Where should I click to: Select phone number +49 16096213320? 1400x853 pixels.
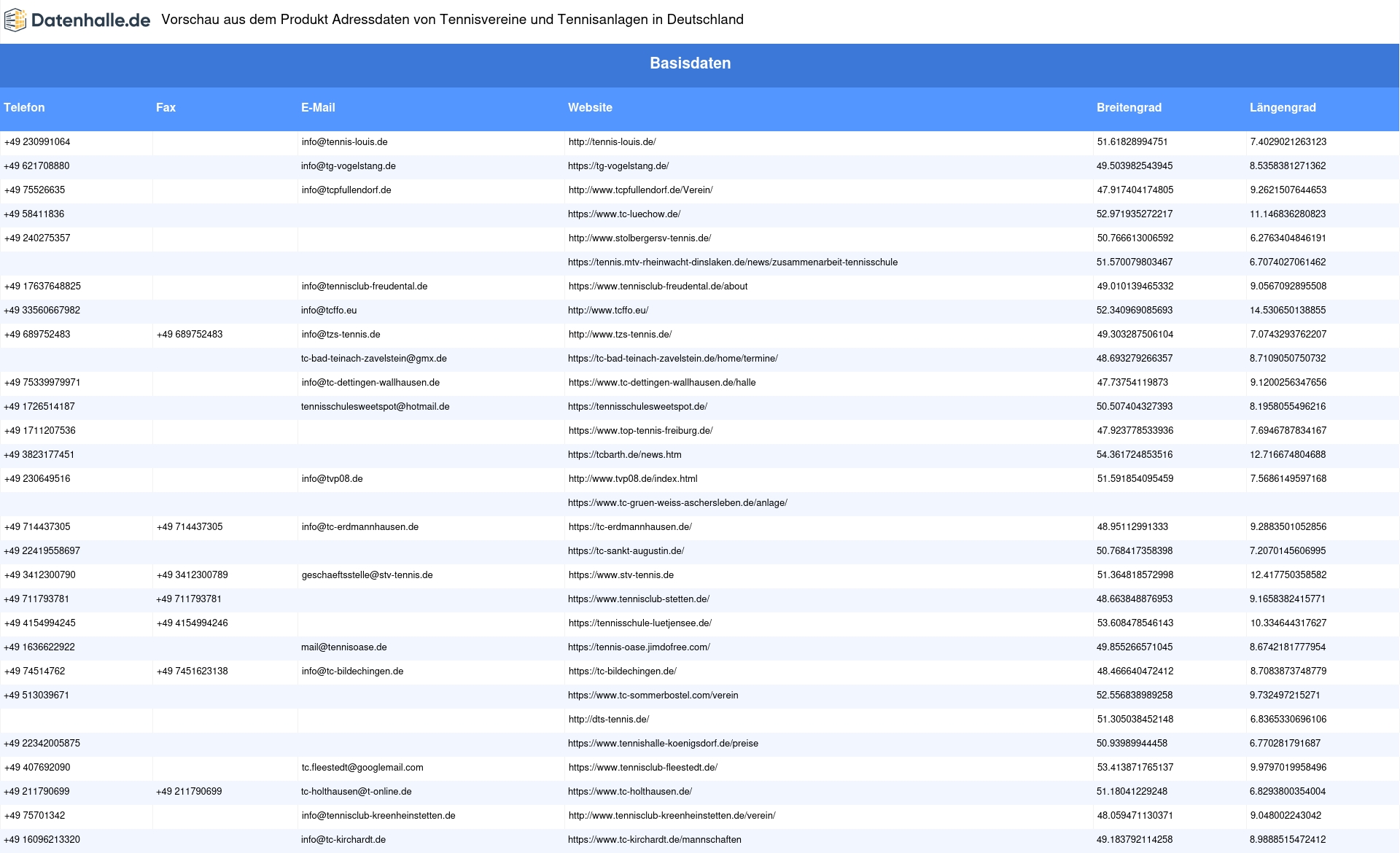(42, 840)
